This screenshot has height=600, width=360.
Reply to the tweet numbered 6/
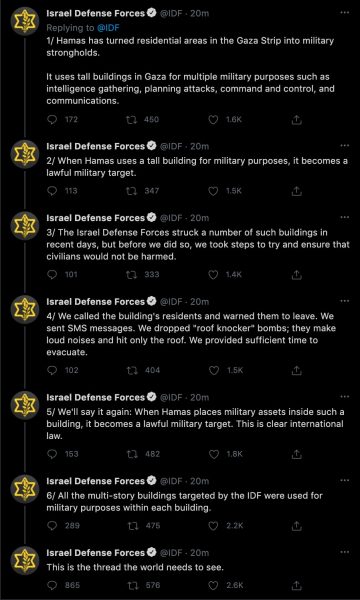pos(52,526)
